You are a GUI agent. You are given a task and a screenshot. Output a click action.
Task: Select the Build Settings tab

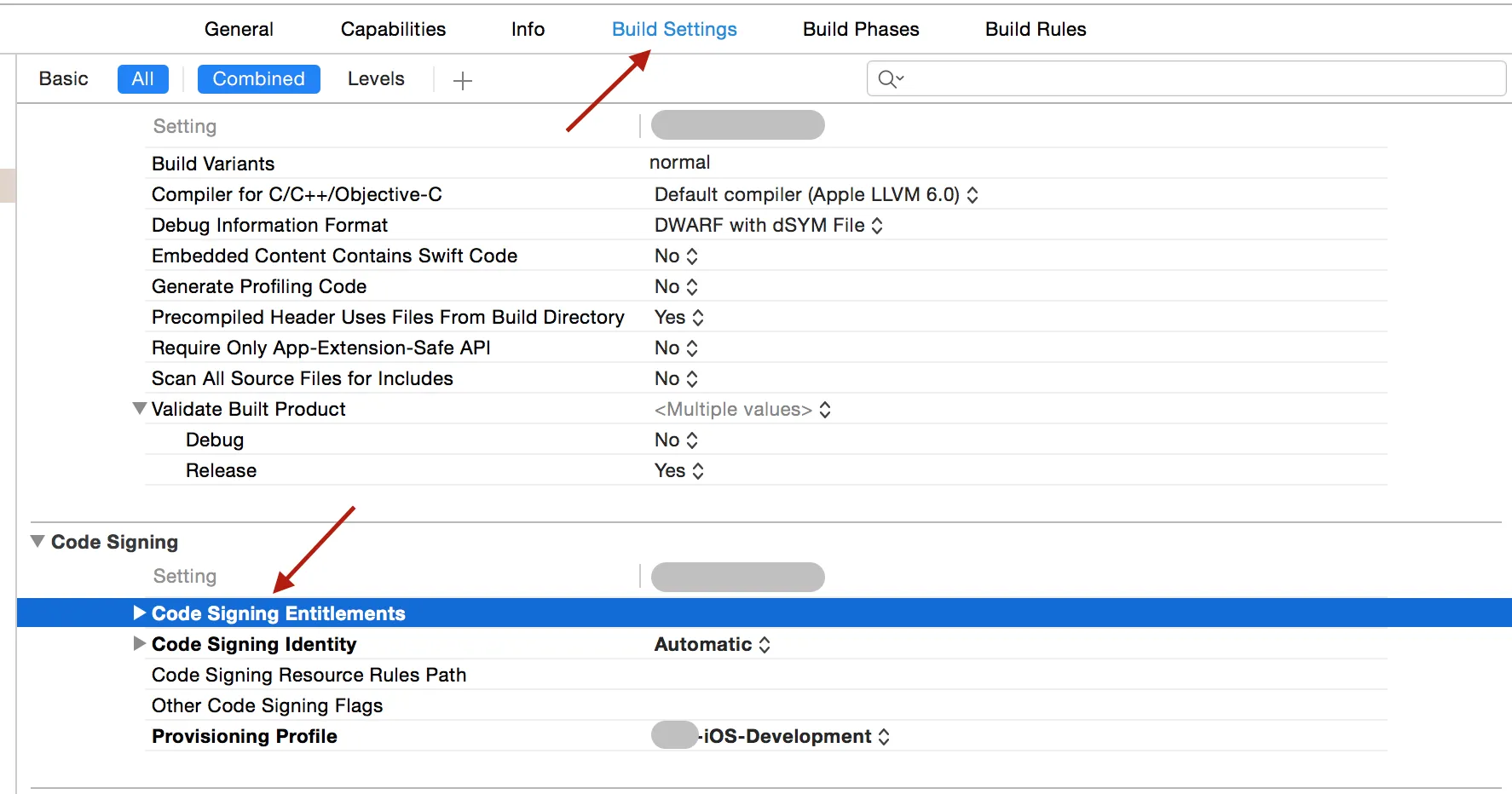pos(674,29)
